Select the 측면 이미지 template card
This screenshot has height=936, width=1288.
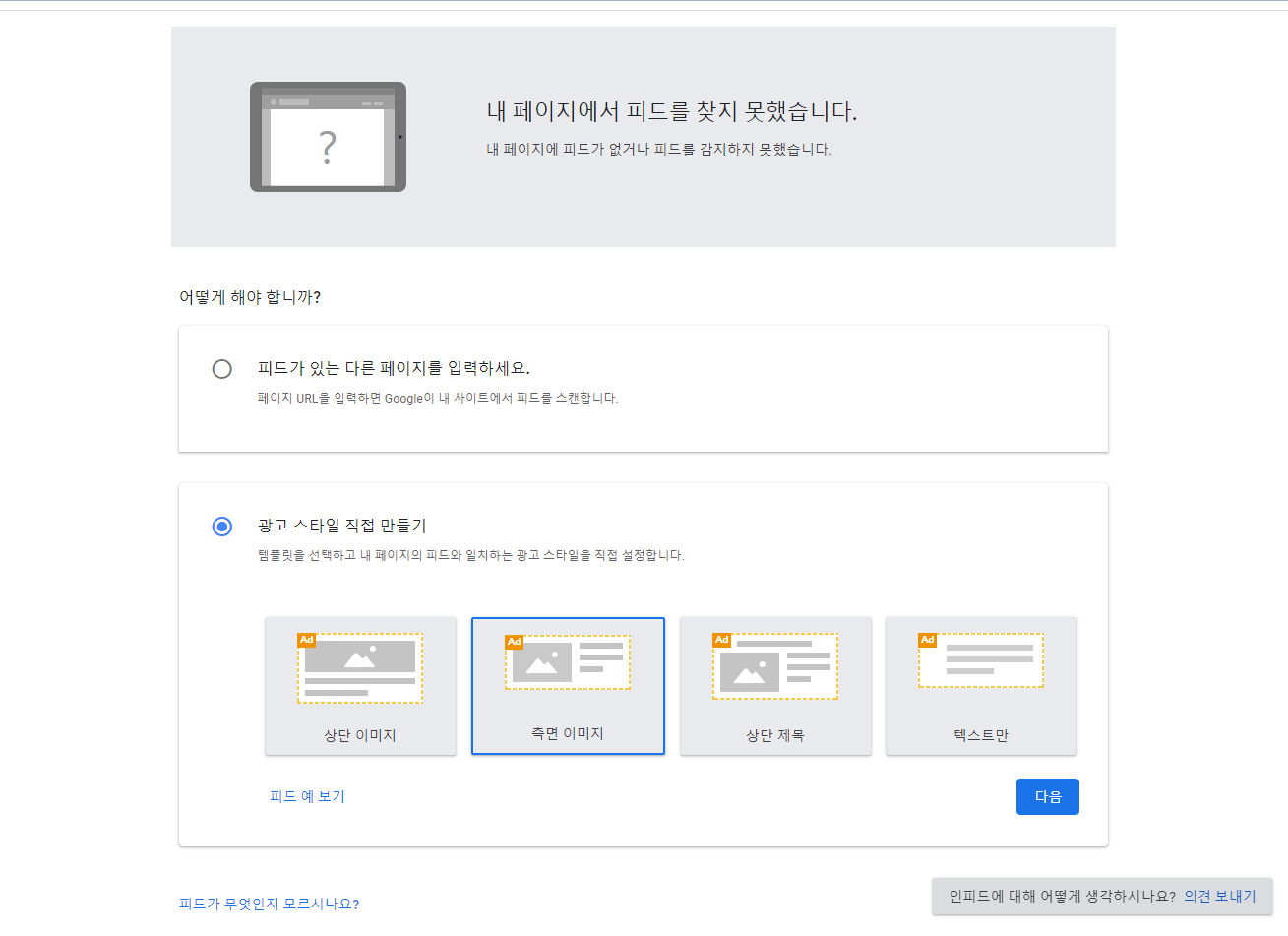[568, 686]
